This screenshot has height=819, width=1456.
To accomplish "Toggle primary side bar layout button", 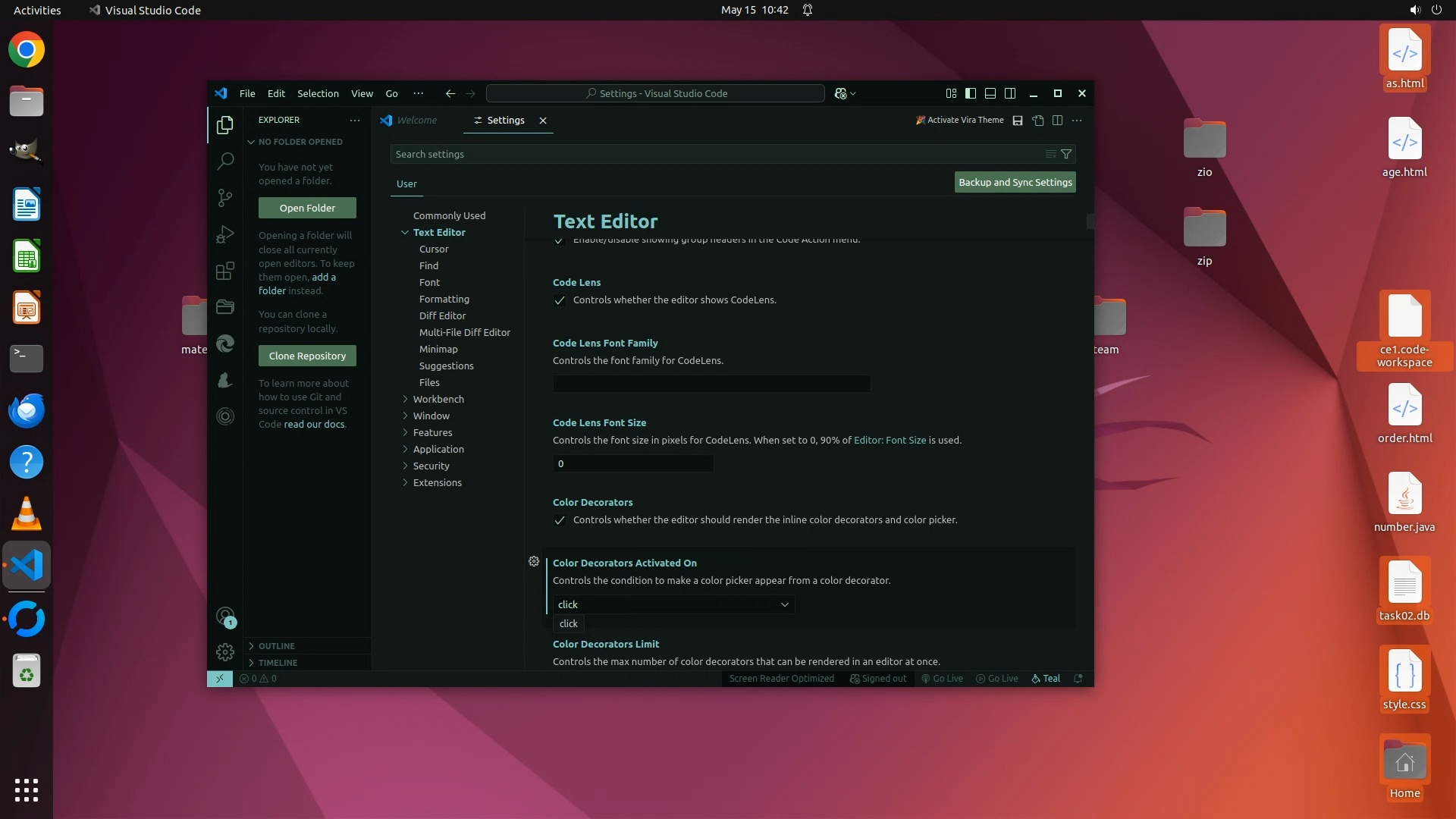I will tap(970, 93).
